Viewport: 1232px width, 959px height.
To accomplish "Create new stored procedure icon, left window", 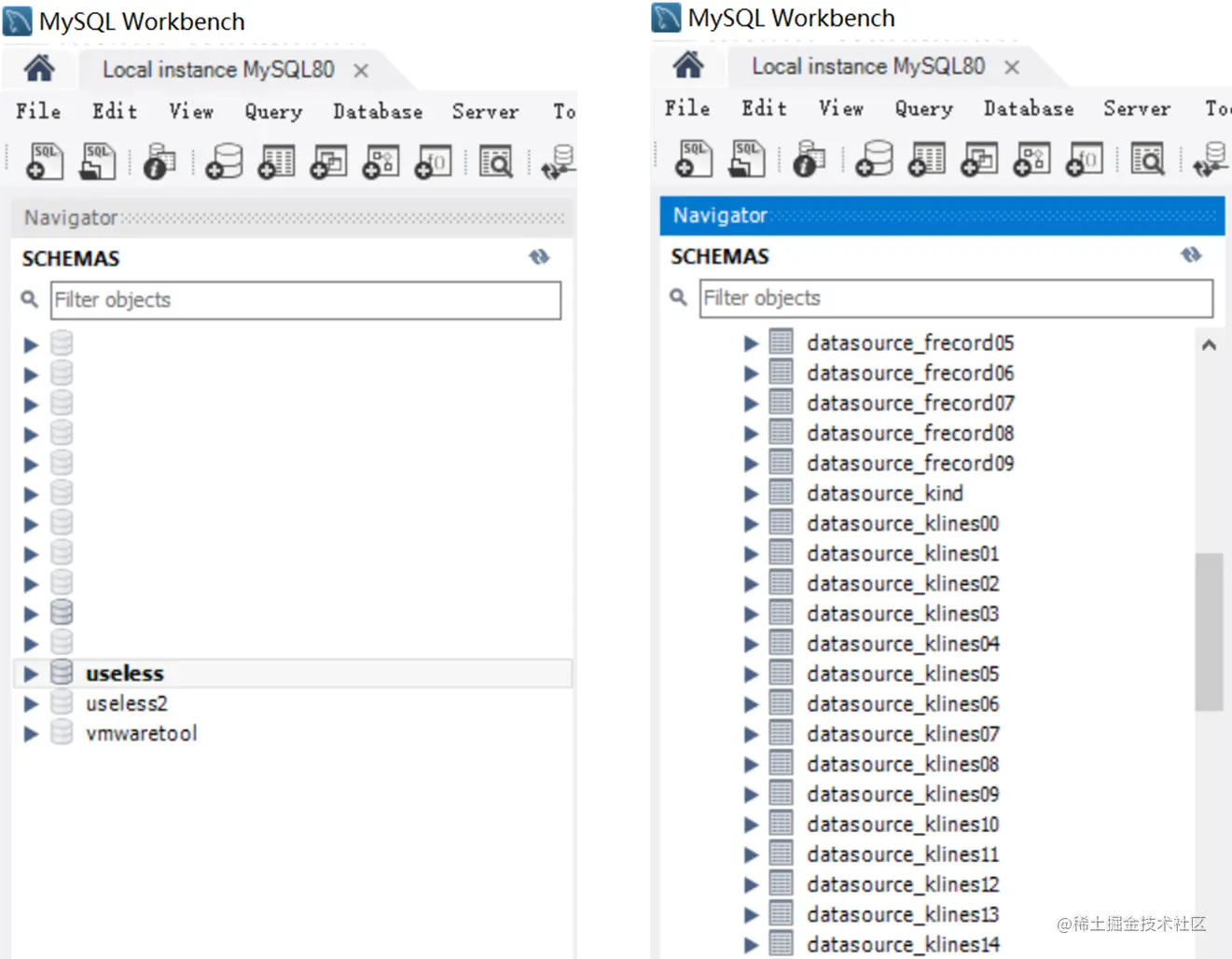I will coord(381,160).
